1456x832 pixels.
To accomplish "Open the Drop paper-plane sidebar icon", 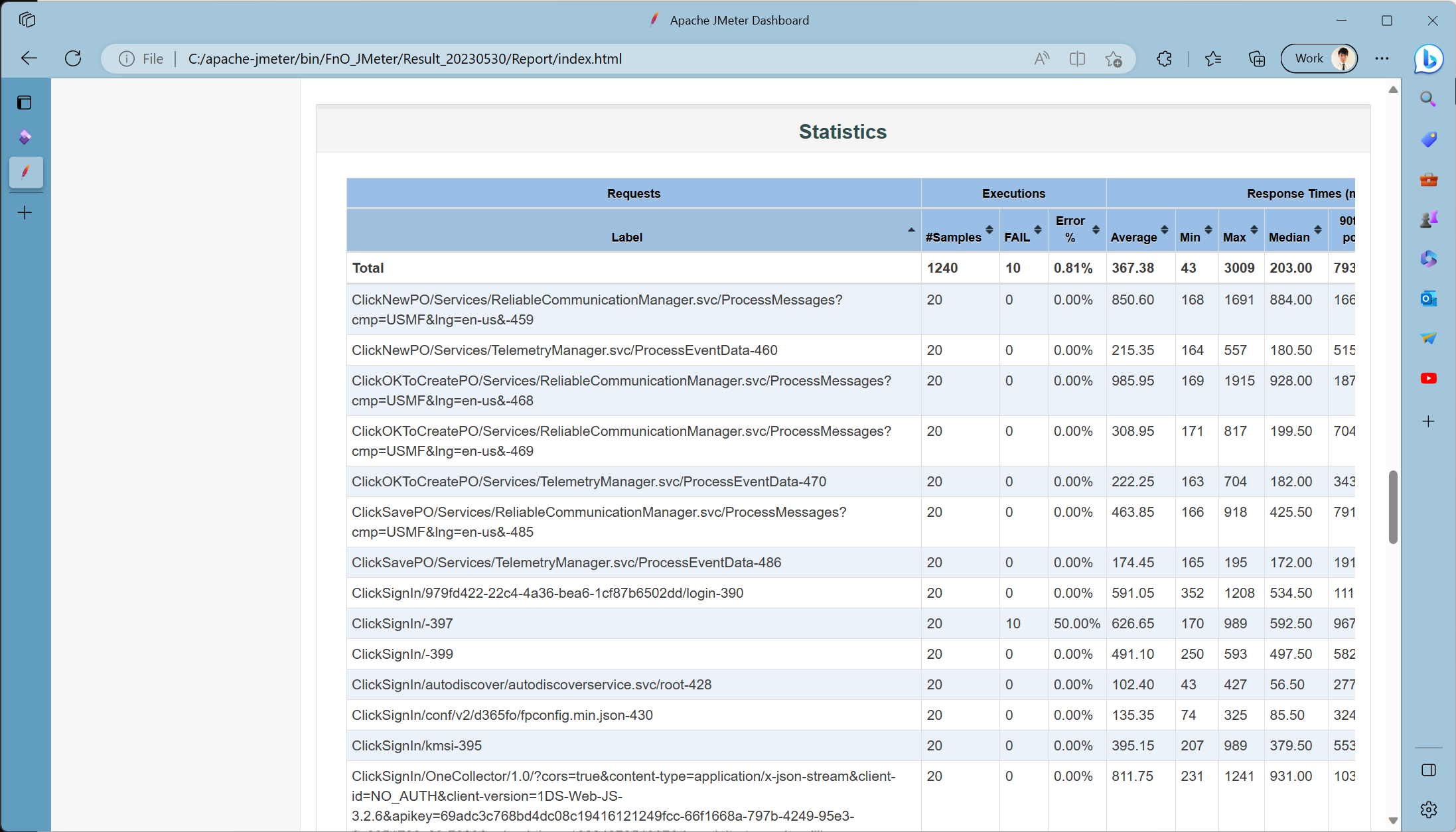I will [x=1428, y=338].
